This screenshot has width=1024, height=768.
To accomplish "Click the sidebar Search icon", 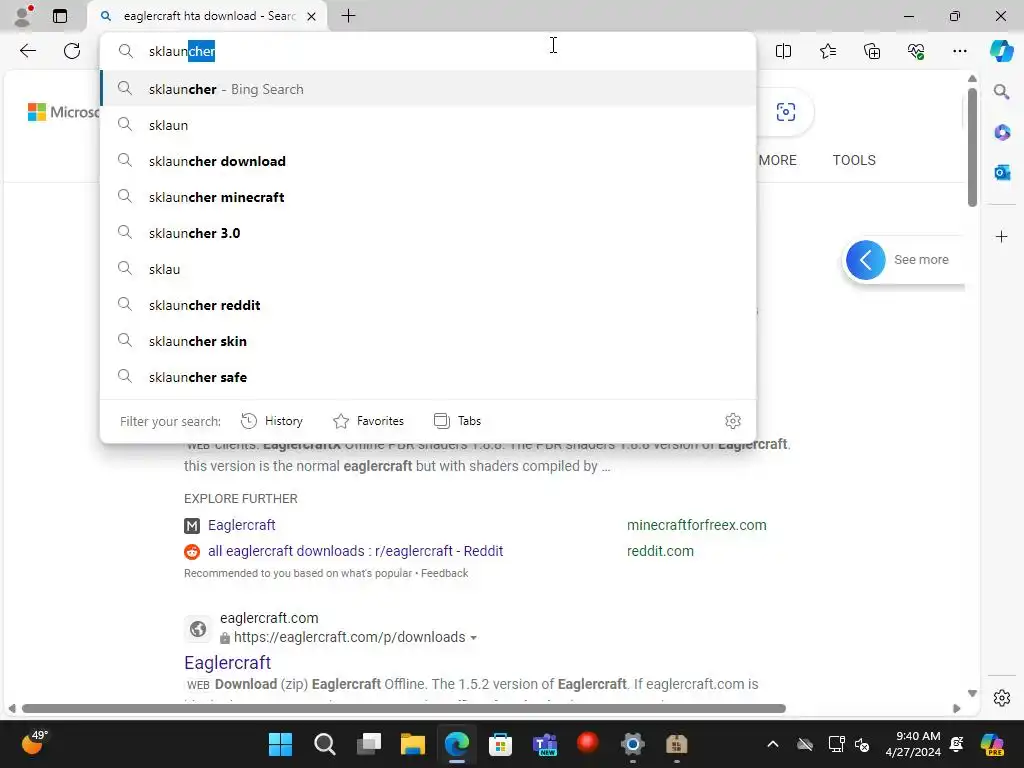I will click(1002, 91).
